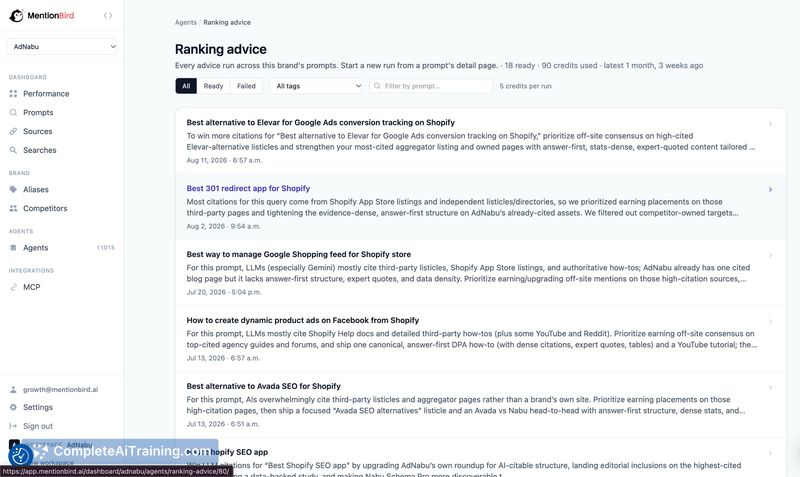Expand chevron on Elevar alternative row

(770, 123)
